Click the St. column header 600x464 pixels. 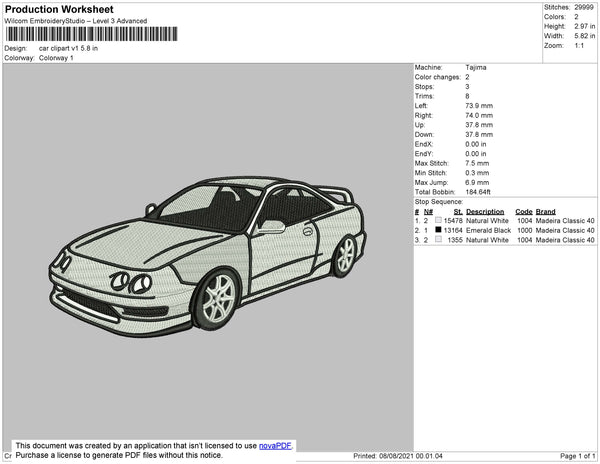[457, 212]
